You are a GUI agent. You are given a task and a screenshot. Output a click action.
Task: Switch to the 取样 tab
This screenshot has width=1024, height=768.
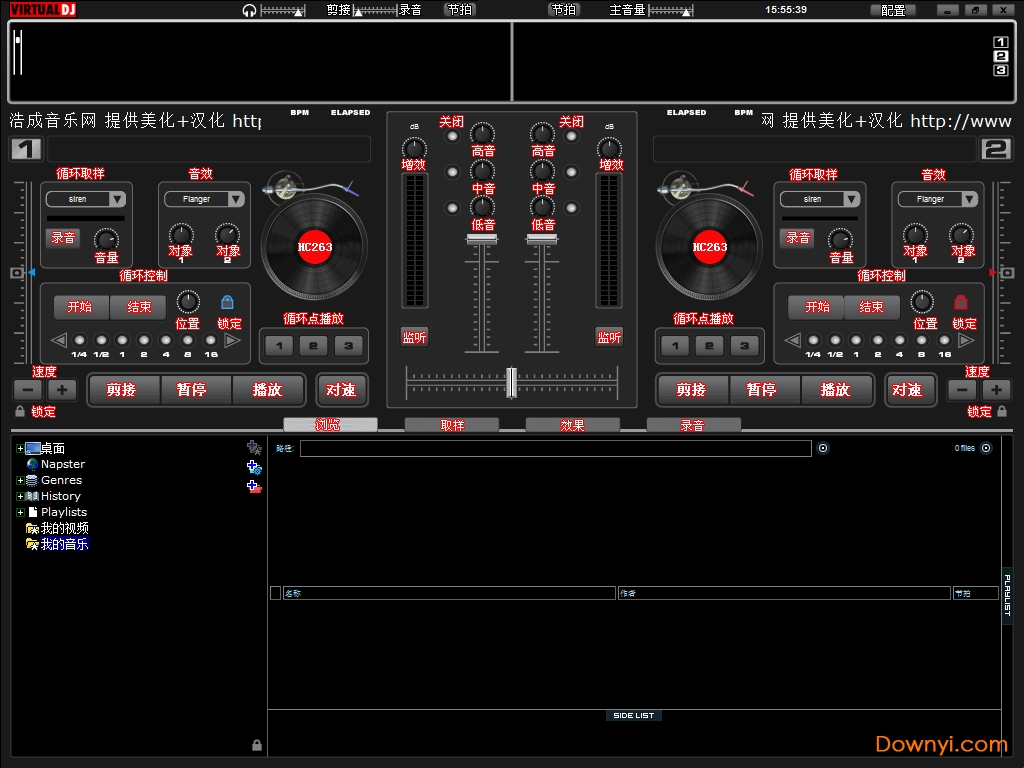[x=451, y=424]
